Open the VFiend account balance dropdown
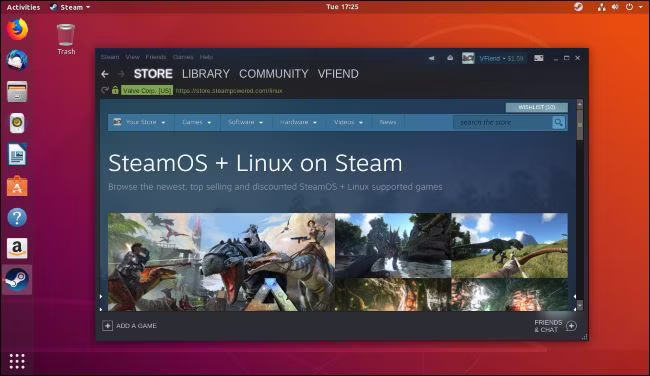The image size is (650, 376). pos(501,58)
